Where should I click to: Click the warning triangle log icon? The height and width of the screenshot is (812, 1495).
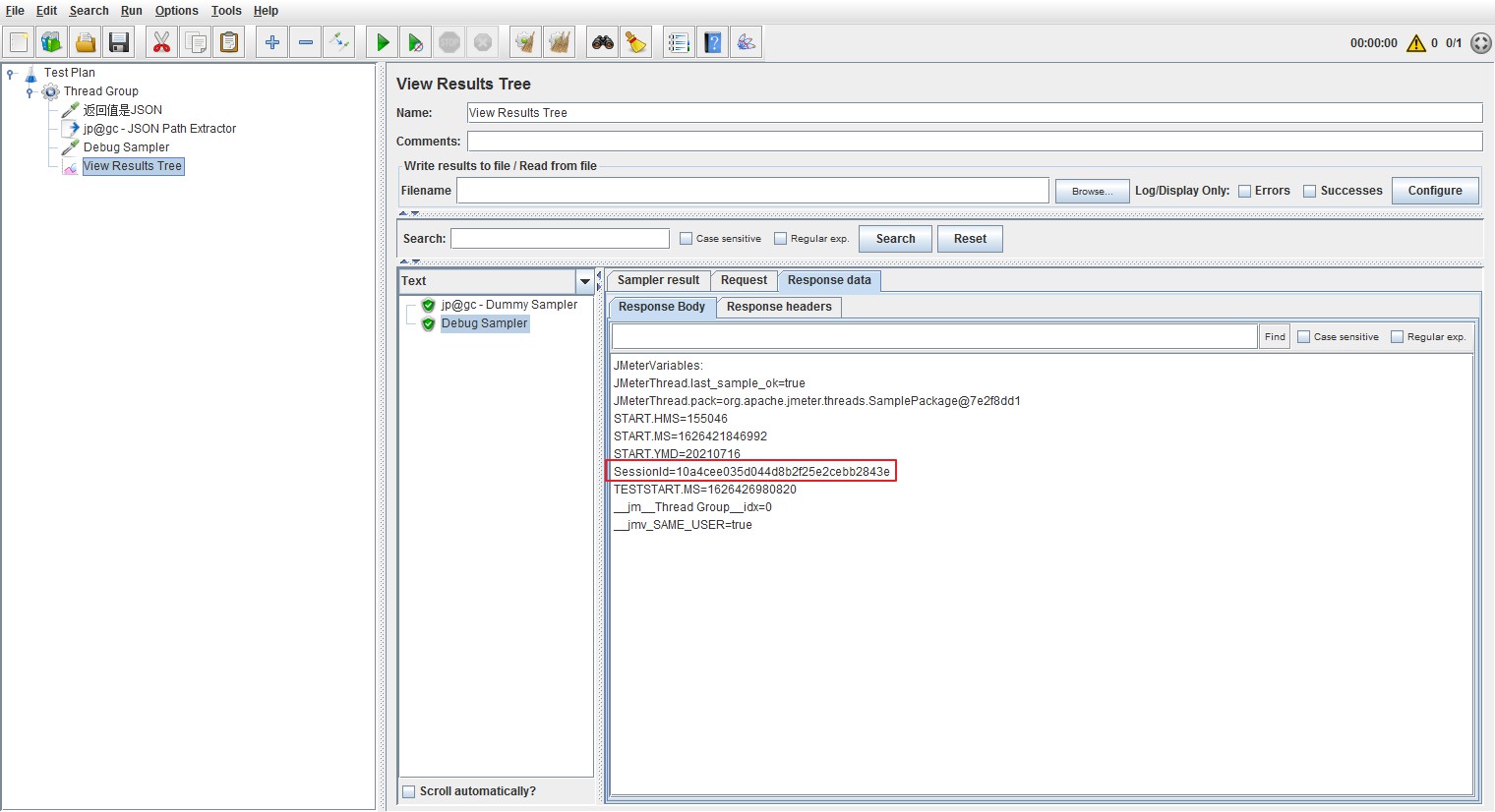coord(1416,43)
